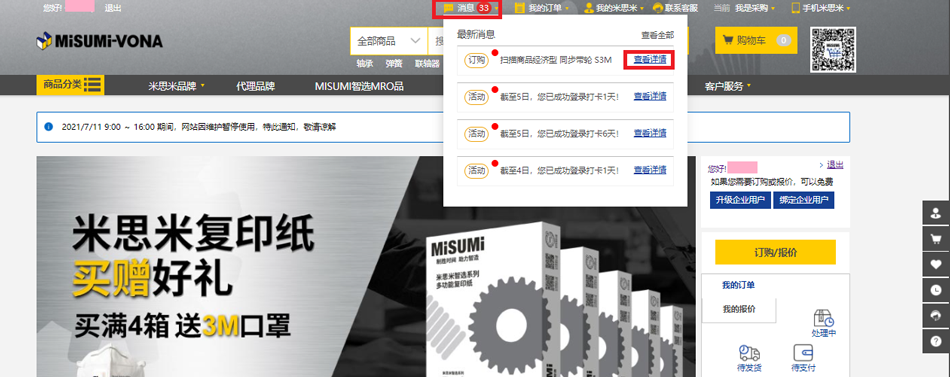This screenshot has width=950, height=377.
Task: Click the 33 unread messages badge
Action: point(483,8)
